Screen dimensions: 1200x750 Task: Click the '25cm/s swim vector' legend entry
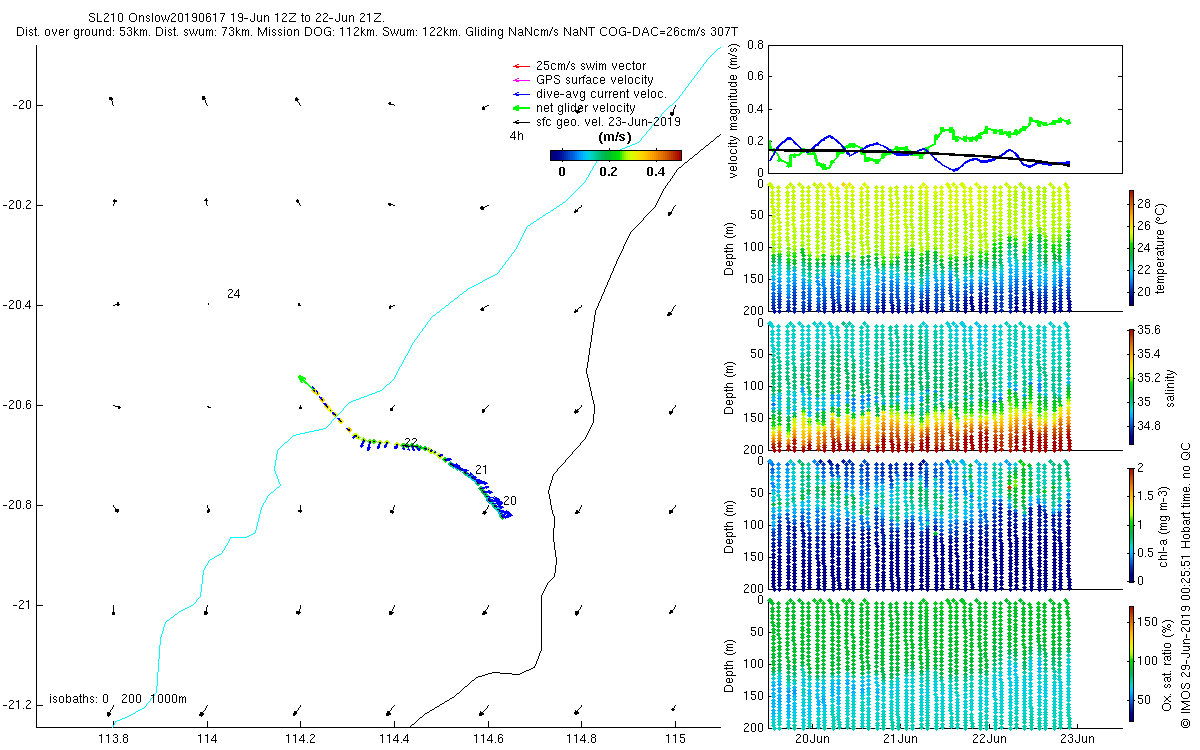point(591,66)
